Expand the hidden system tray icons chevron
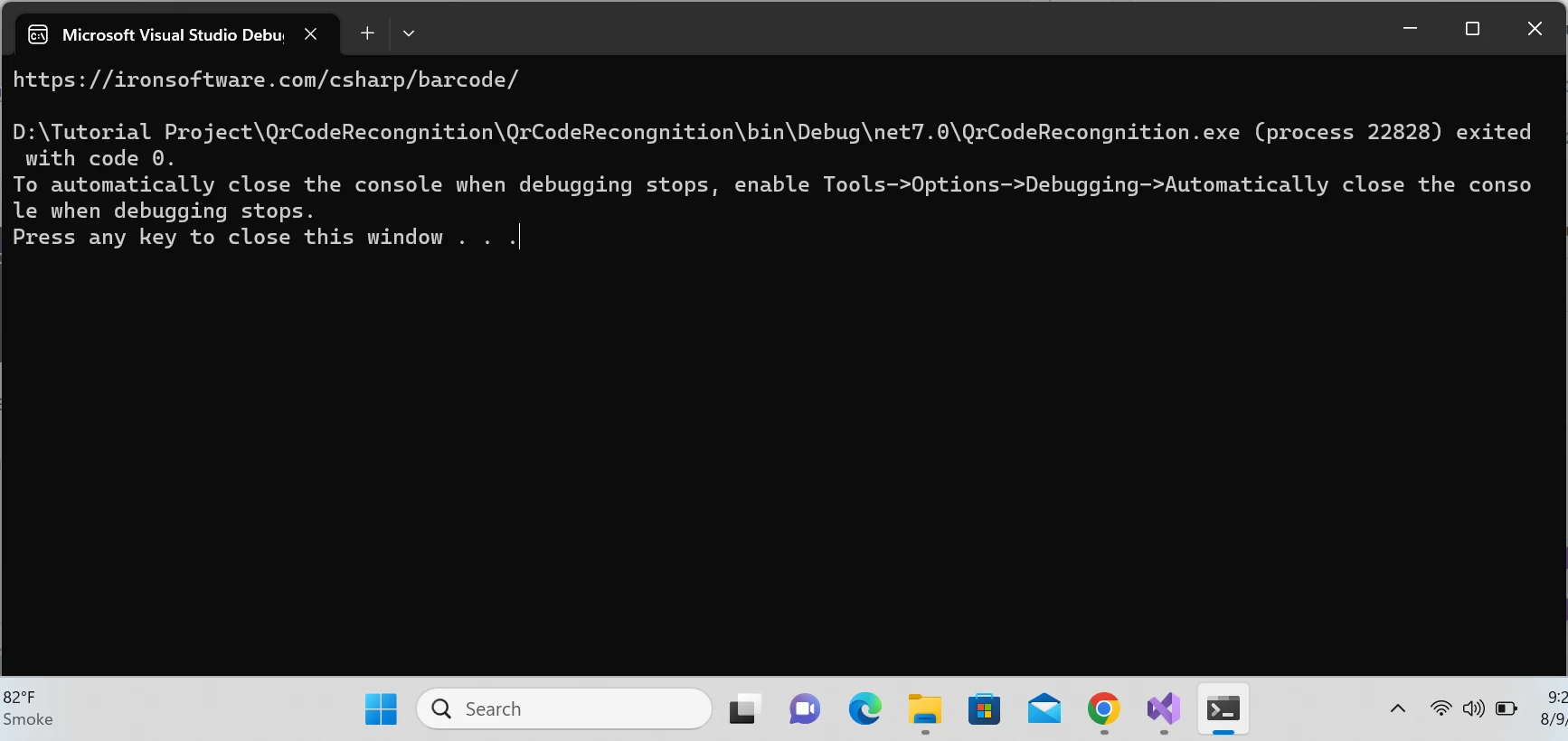 1397,708
